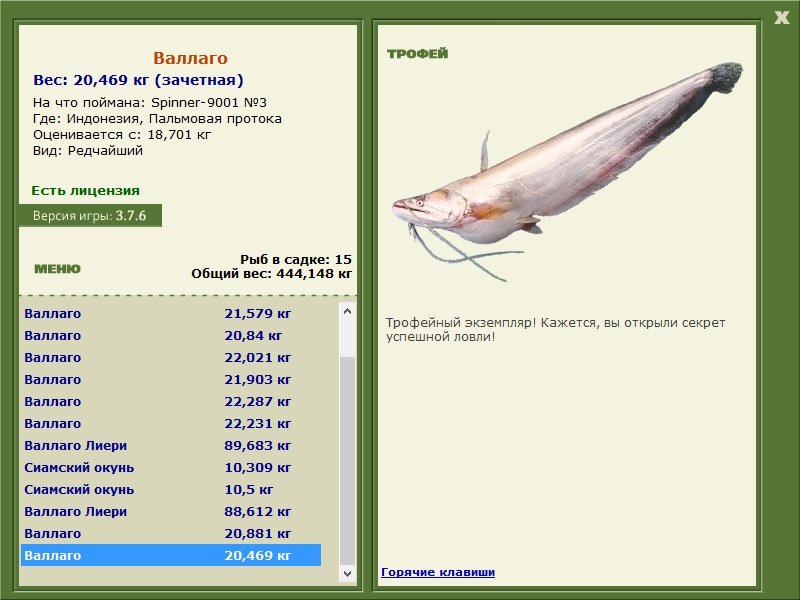800x600 pixels.
Task: Open the МЕНЮ menu
Action: (57, 269)
